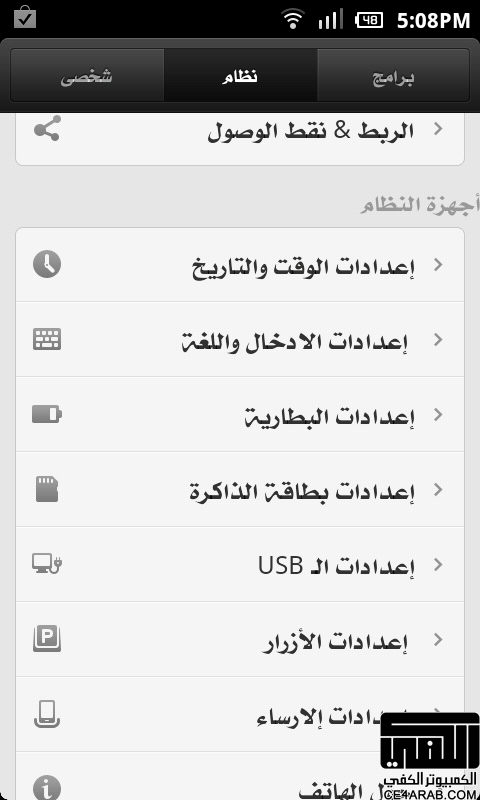Expand chevron next to الربط & نقط الوصول
Screen dimensions: 480x800
point(438,129)
